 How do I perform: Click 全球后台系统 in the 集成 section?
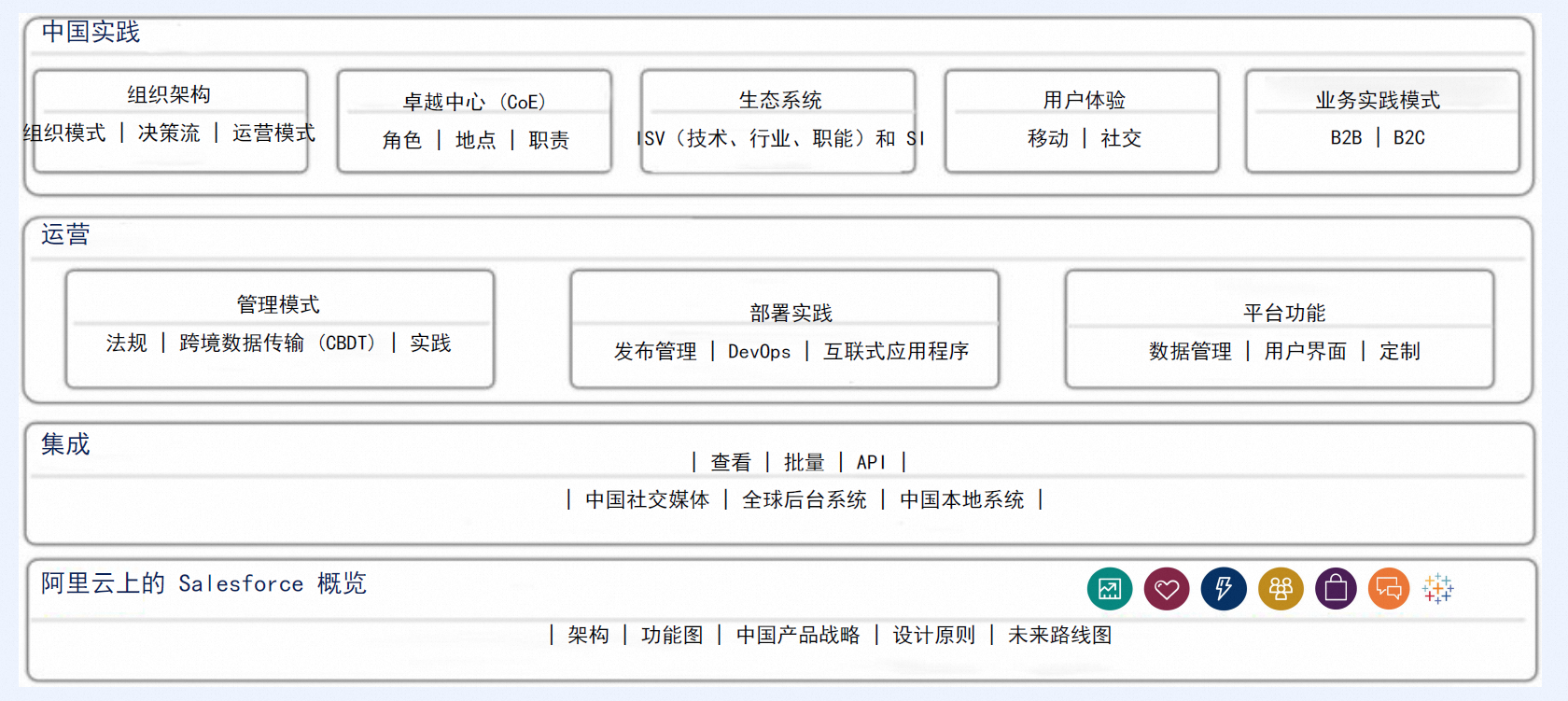tap(805, 499)
